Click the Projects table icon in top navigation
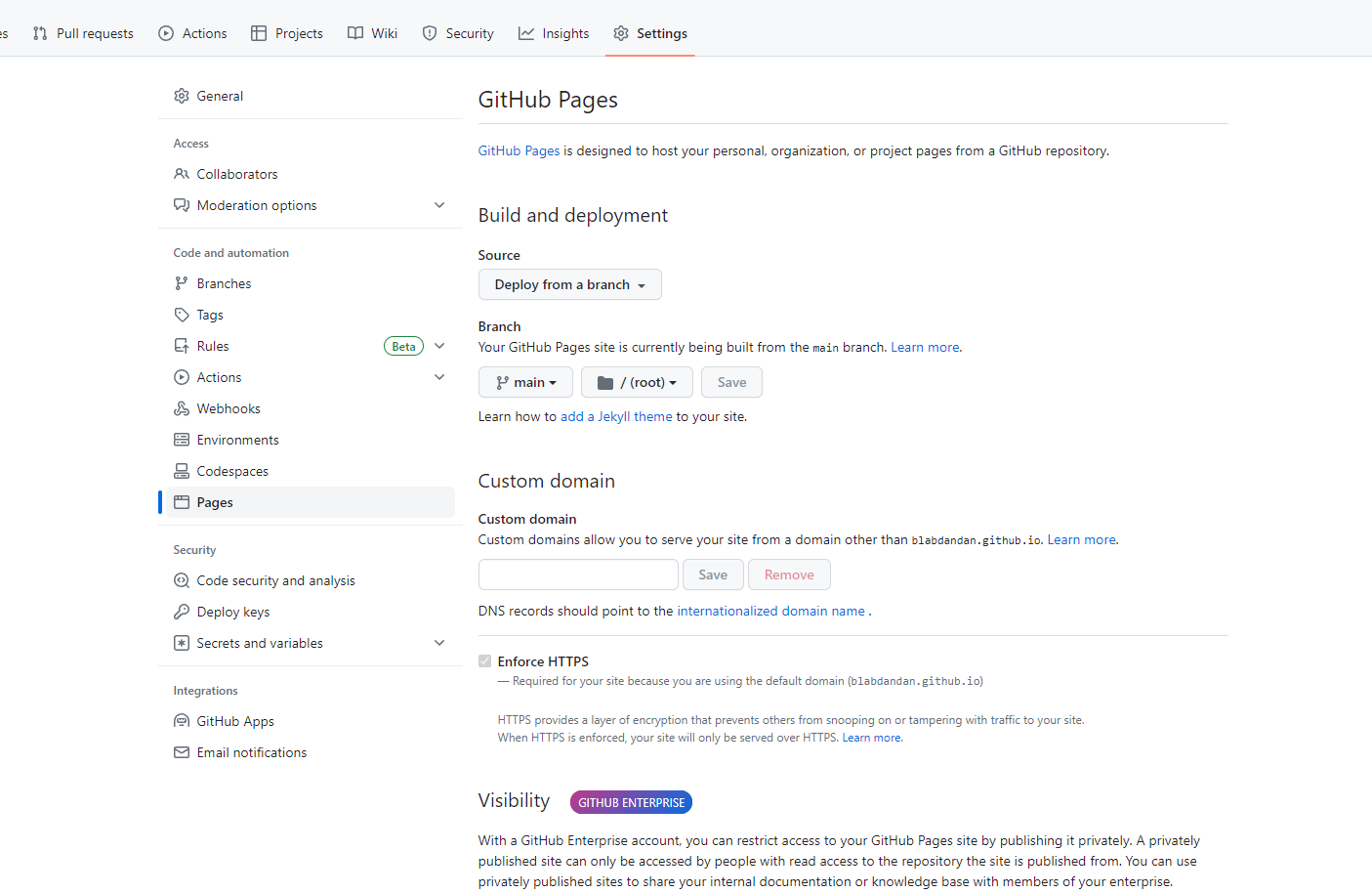The height and width of the screenshot is (893, 1372). click(x=259, y=33)
